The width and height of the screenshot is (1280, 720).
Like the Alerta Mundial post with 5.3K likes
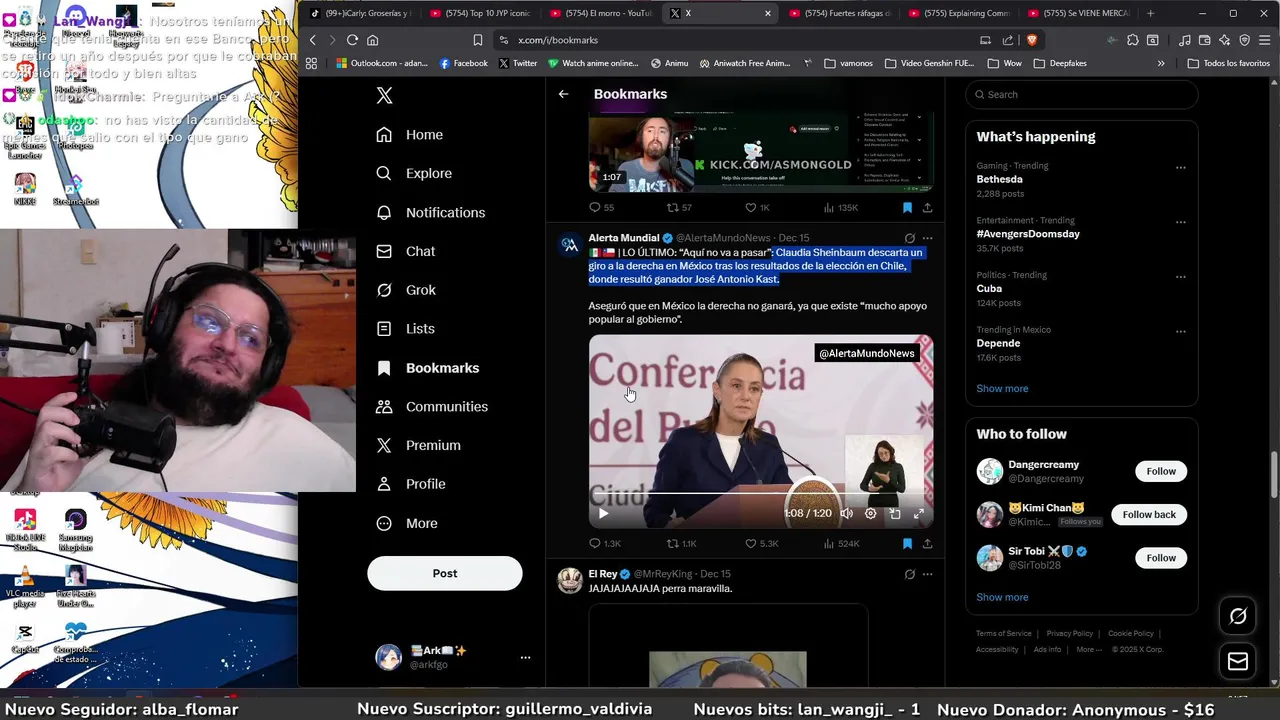click(762, 544)
